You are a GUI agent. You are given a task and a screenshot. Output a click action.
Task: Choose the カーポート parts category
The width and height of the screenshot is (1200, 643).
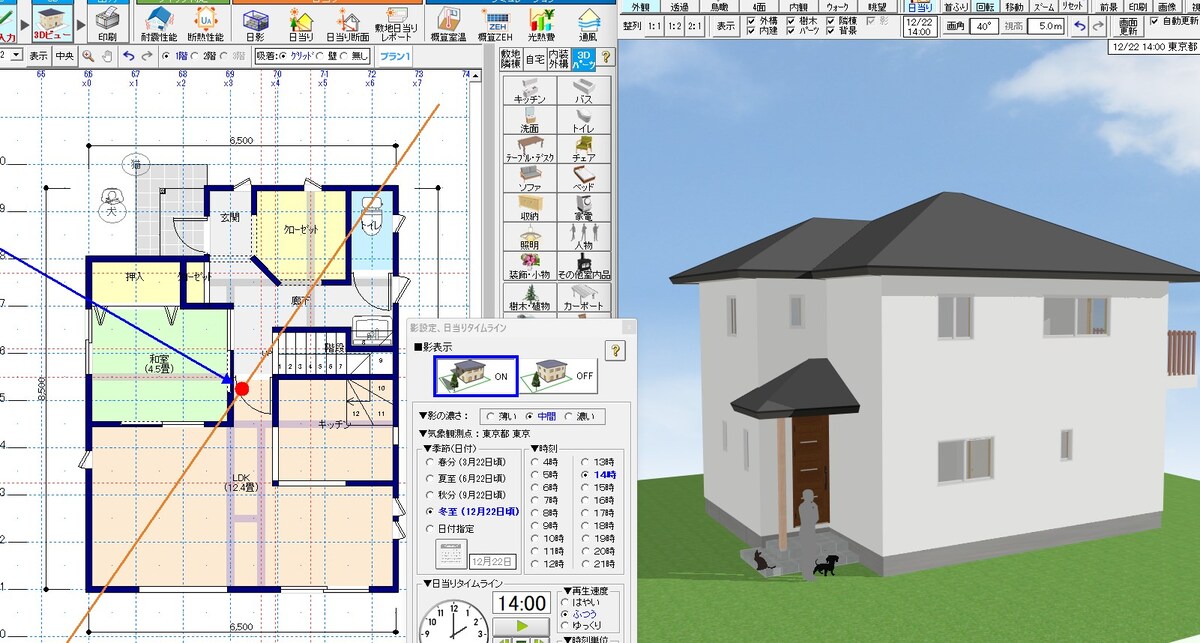(x=584, y=297)
